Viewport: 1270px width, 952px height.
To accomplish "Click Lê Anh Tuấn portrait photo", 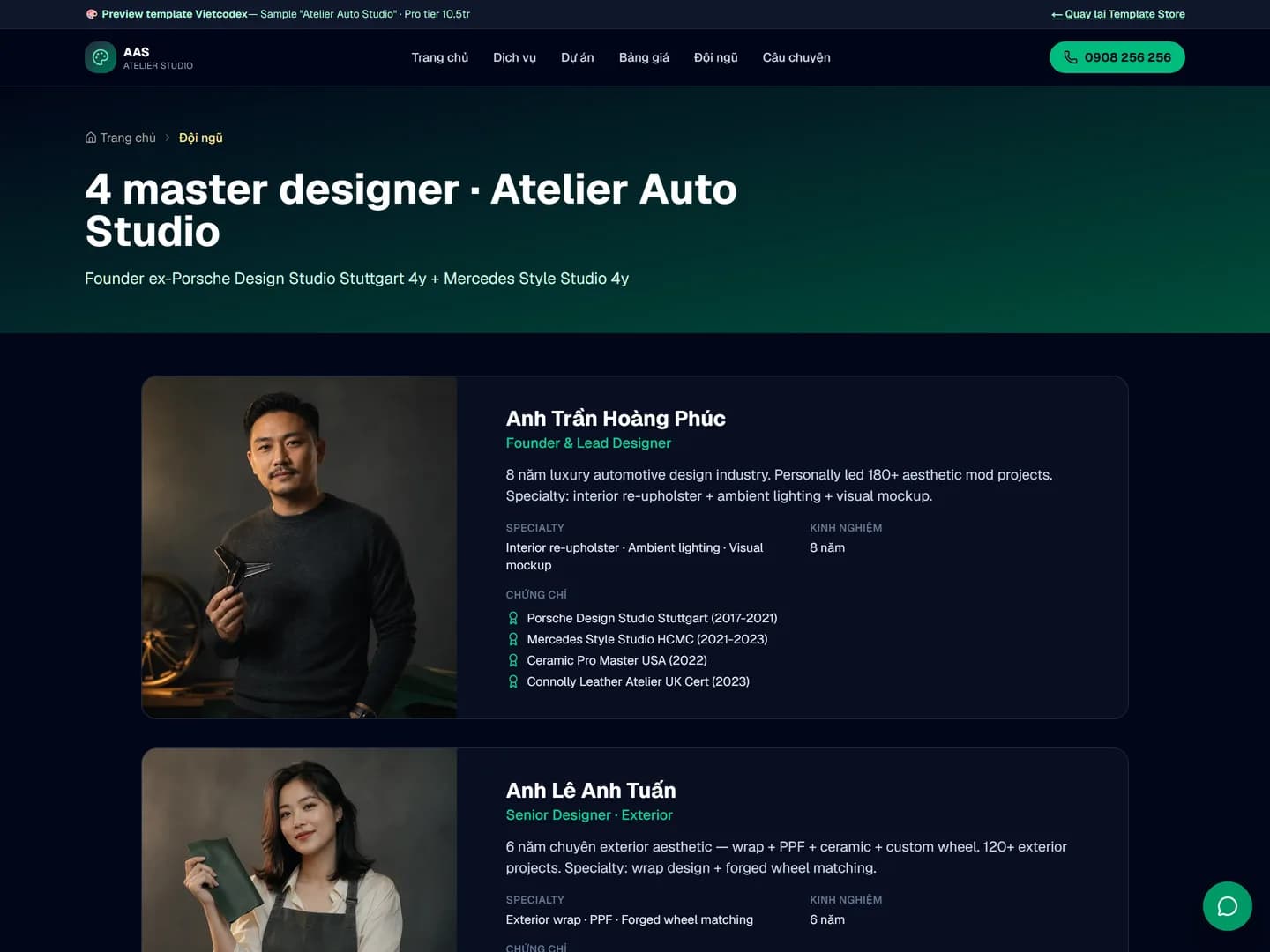I will click(299, 850).
